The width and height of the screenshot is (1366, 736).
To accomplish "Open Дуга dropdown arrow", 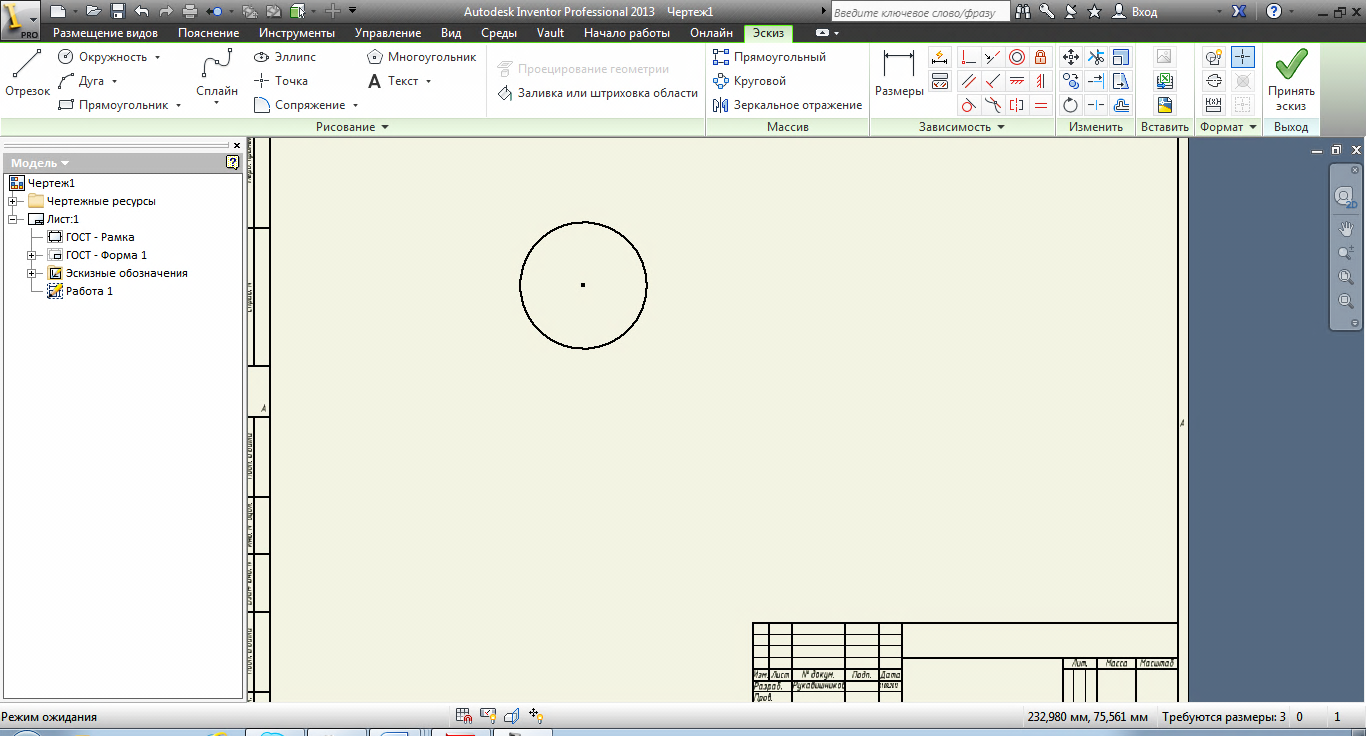I will 114,81.
